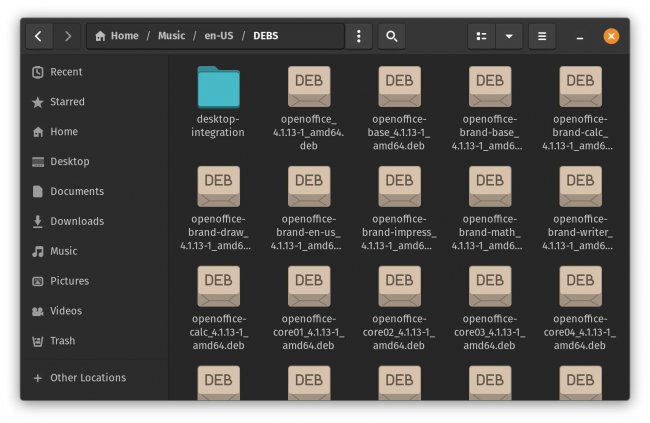Viewport: 650px width, 423px height.
Task: Select openoffice-base_4.1.13-1_amd64.deb package icon
Action: (x=399, y=87)
